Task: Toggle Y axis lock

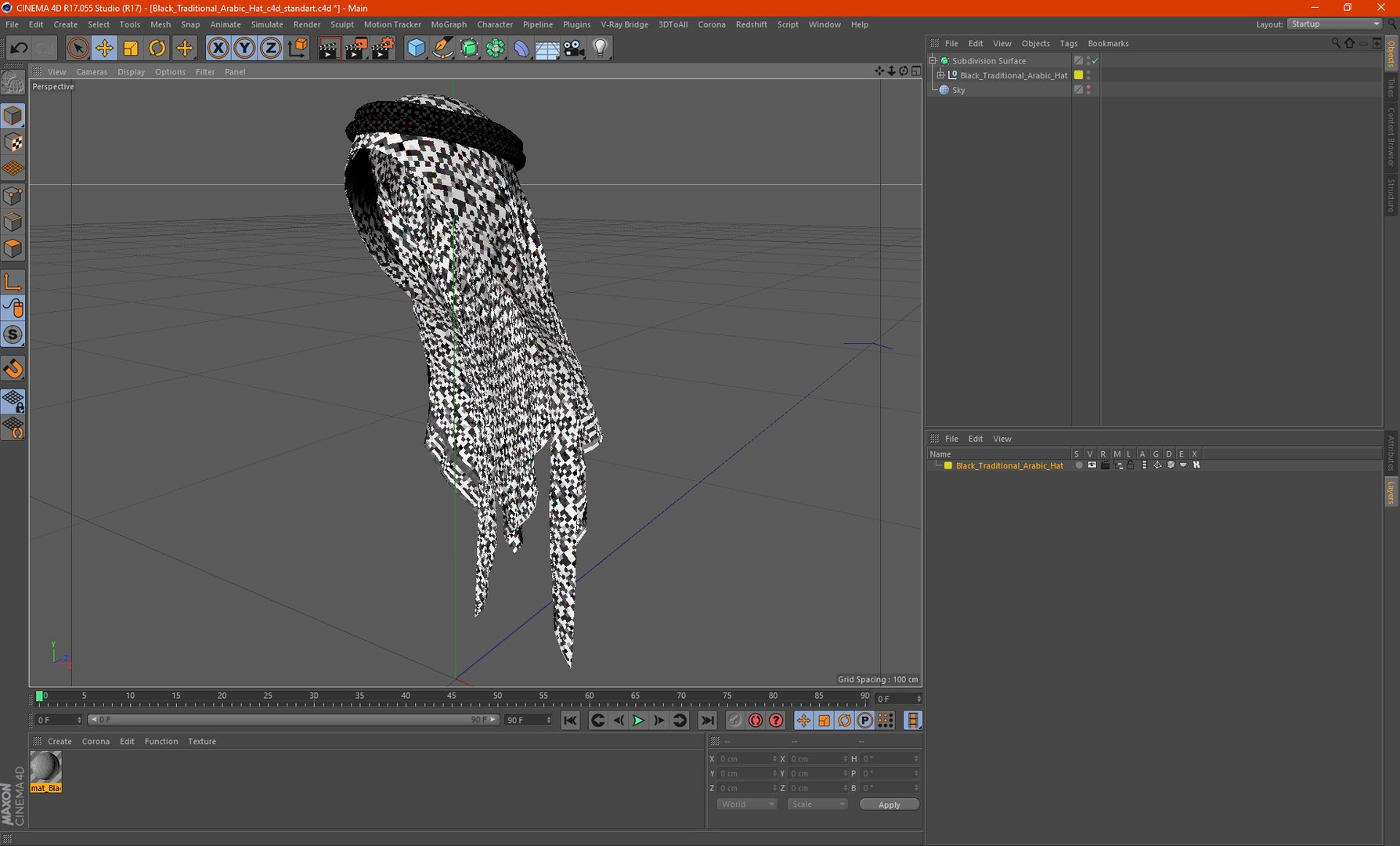Action: 244,49
